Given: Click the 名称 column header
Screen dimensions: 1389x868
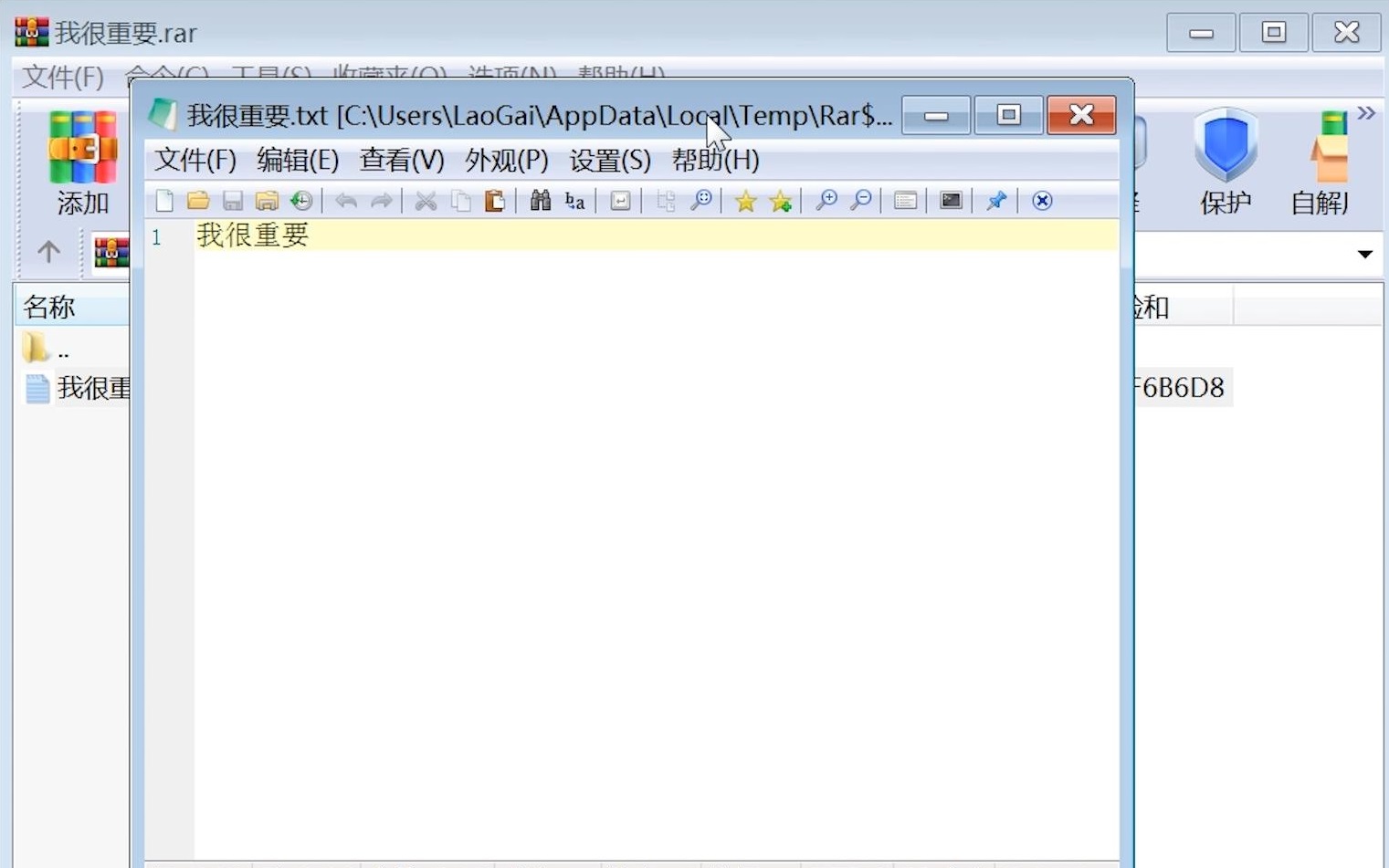Looking at the screenshot, I should (73, 307).
